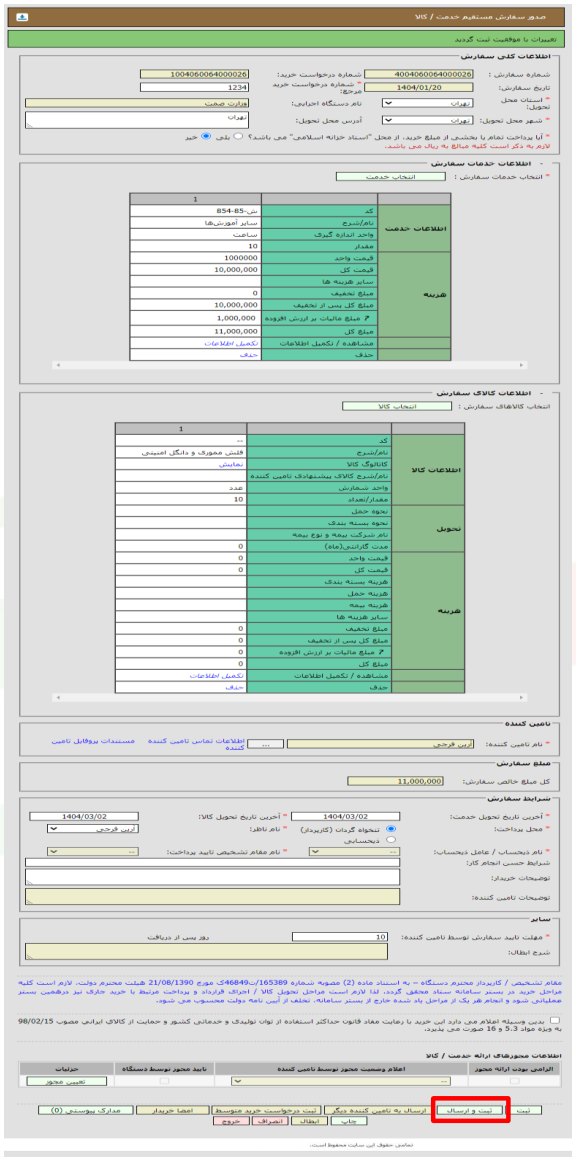Image resolution: width=576 pixels, height=1161 pixels.
Task: Click حذف link in goods table
Action: 236,687
